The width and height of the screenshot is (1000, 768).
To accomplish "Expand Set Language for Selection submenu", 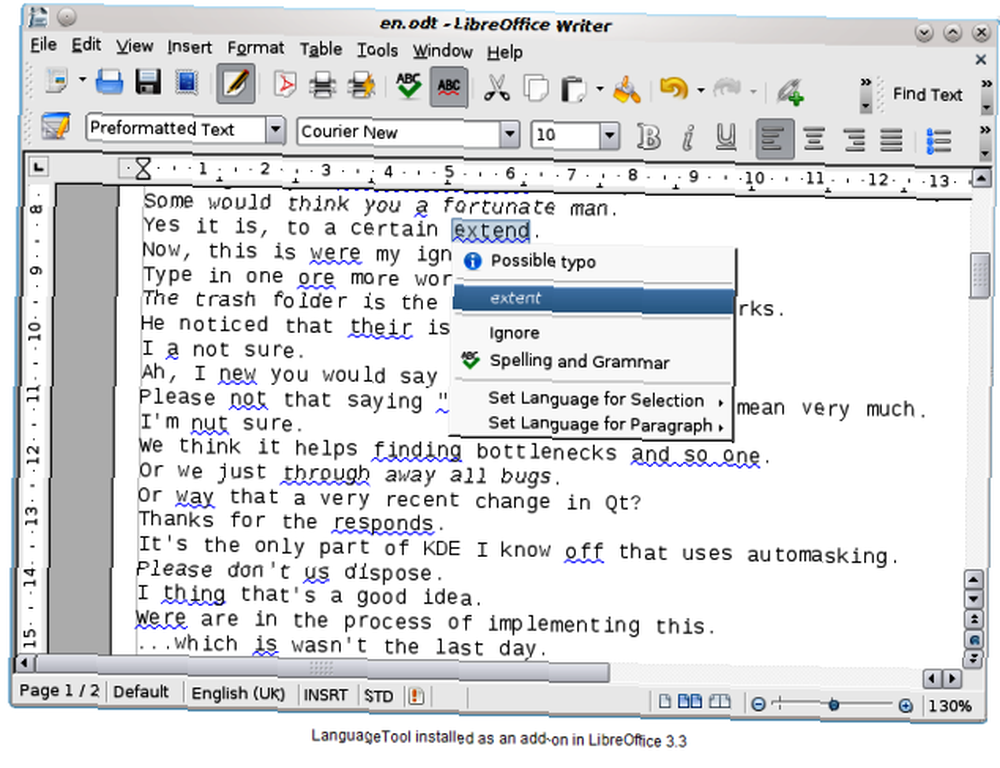I will (594, 400).
